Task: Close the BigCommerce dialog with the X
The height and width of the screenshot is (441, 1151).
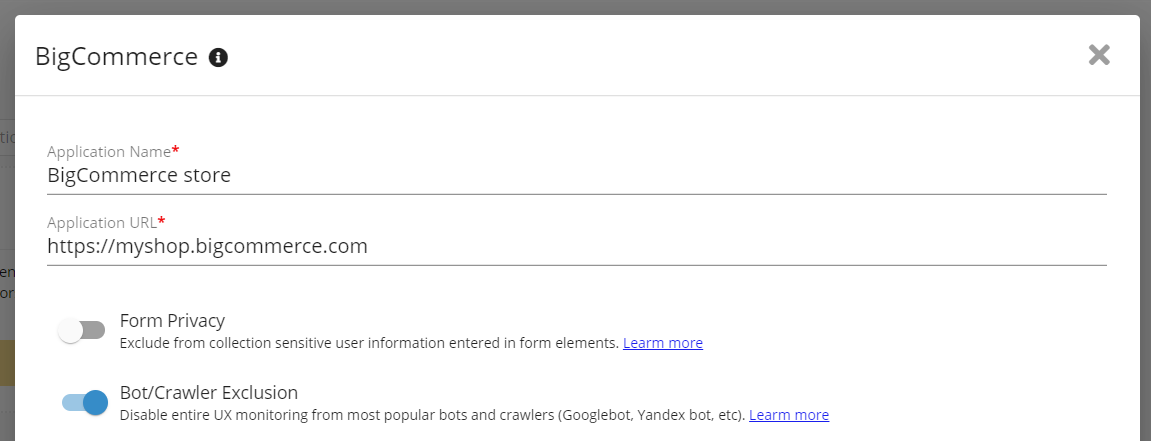Action: tap(1099, 55)
